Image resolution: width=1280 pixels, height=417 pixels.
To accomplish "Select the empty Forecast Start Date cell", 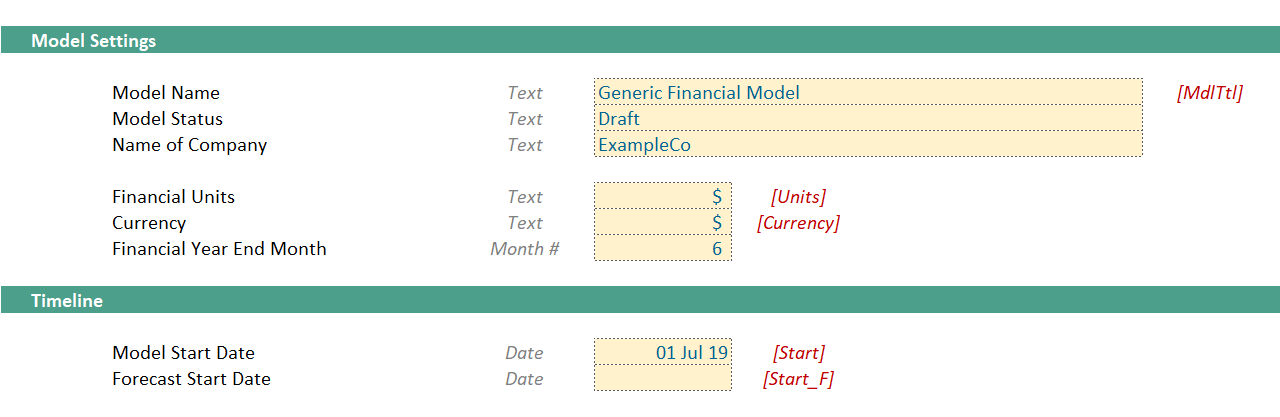I will tap(663, 378).
